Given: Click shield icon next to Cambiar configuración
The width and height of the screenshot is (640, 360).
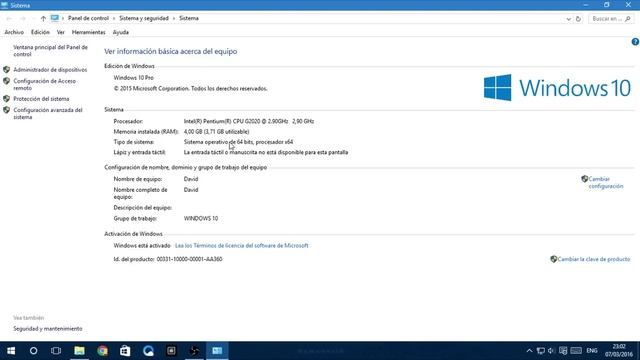Looking at the screenshot, I should [584, 179].
